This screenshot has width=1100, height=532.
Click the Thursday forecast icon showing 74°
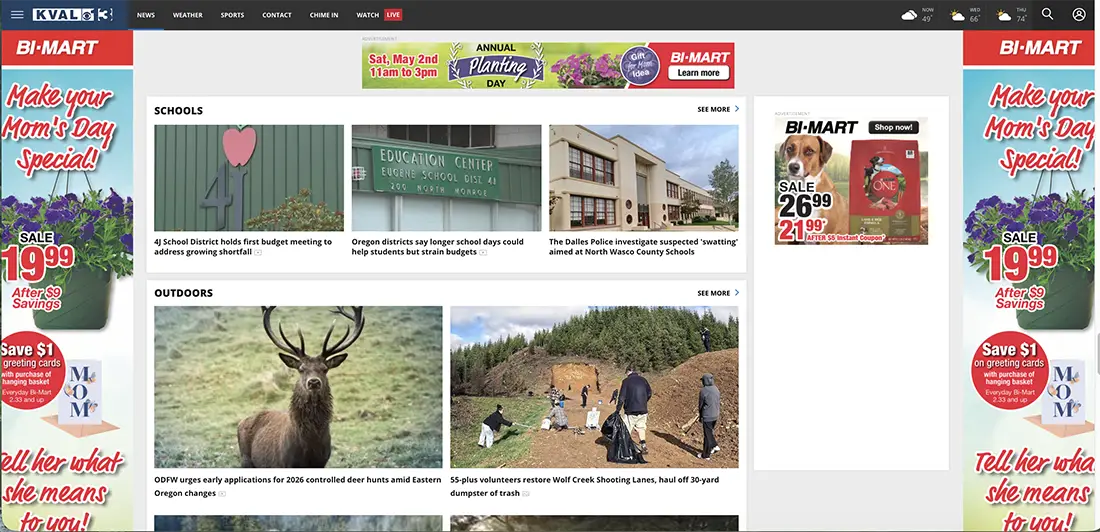pyautogui.click(x=1004, y=15)
